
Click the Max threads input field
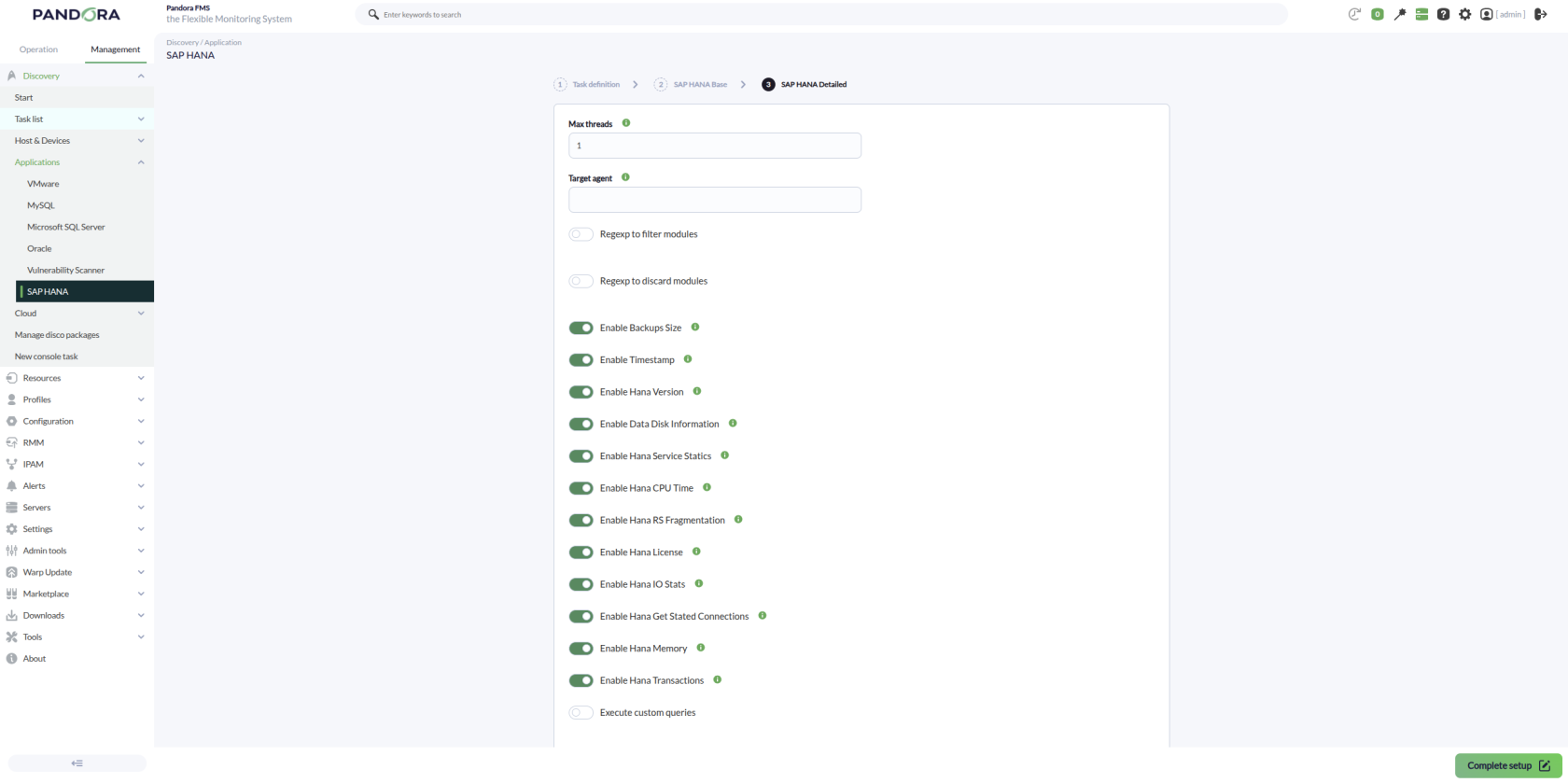point(715,146)
